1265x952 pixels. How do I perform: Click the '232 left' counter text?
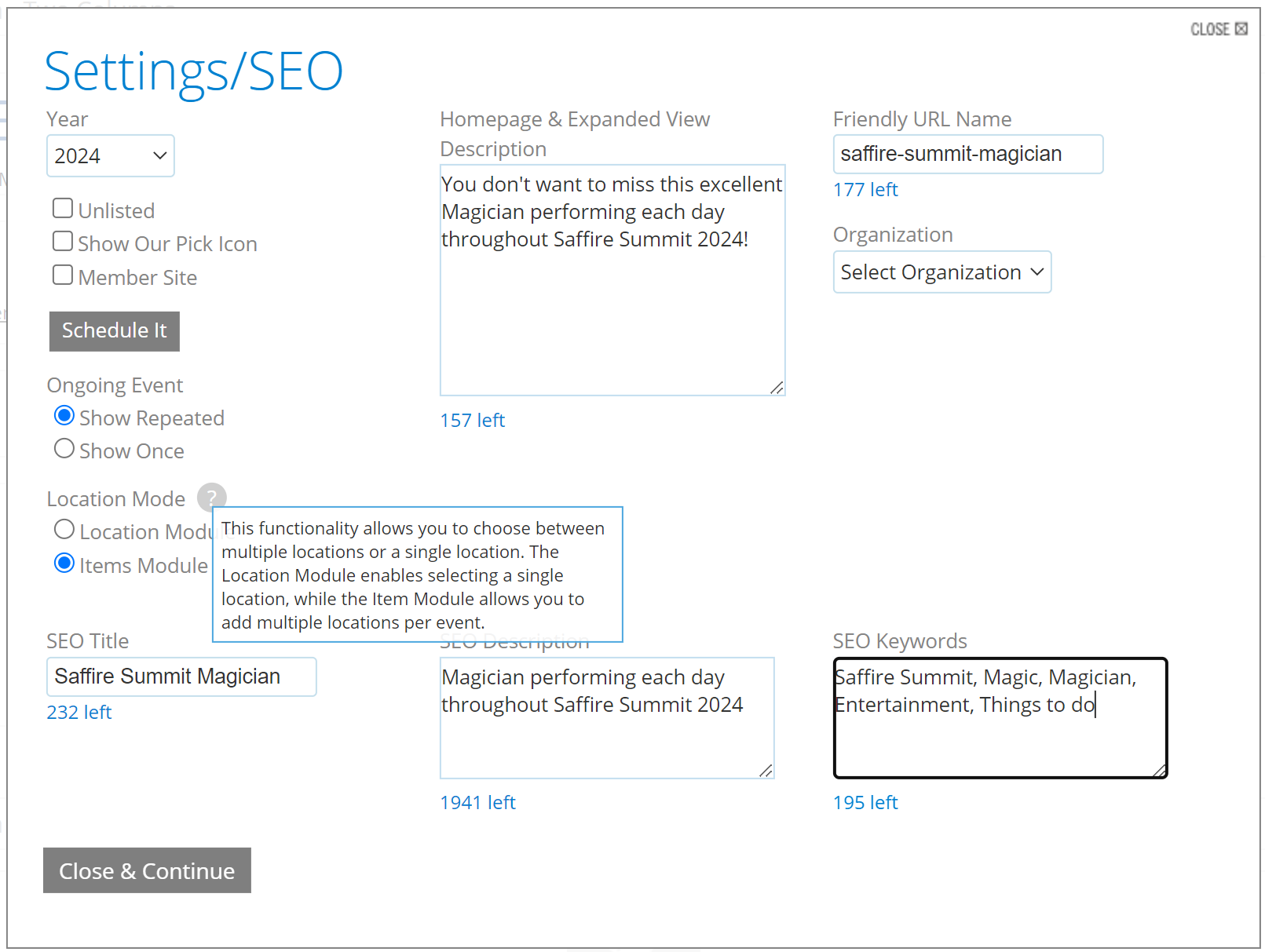click(x=79, y=713)
